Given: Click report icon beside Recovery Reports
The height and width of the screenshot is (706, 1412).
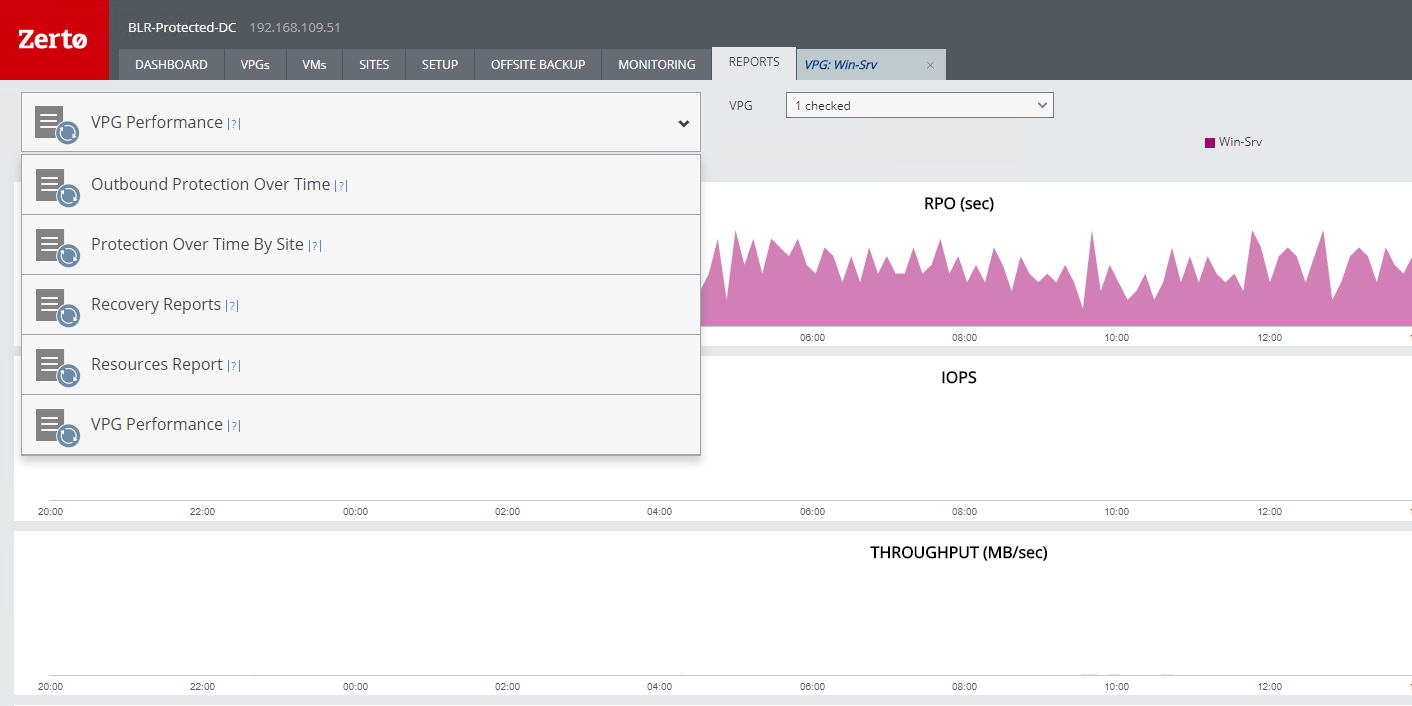Looking at the screenshot, I should (x=56, y=306).
